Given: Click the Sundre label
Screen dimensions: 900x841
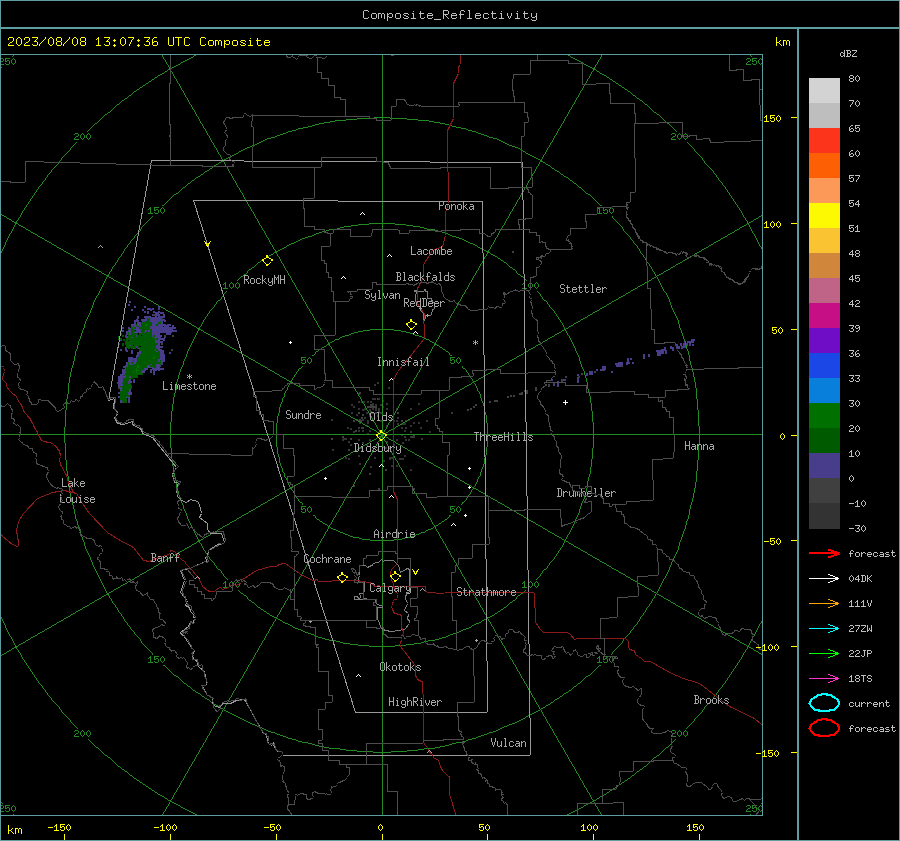Looking at the screenshot, I should (303, 414).
